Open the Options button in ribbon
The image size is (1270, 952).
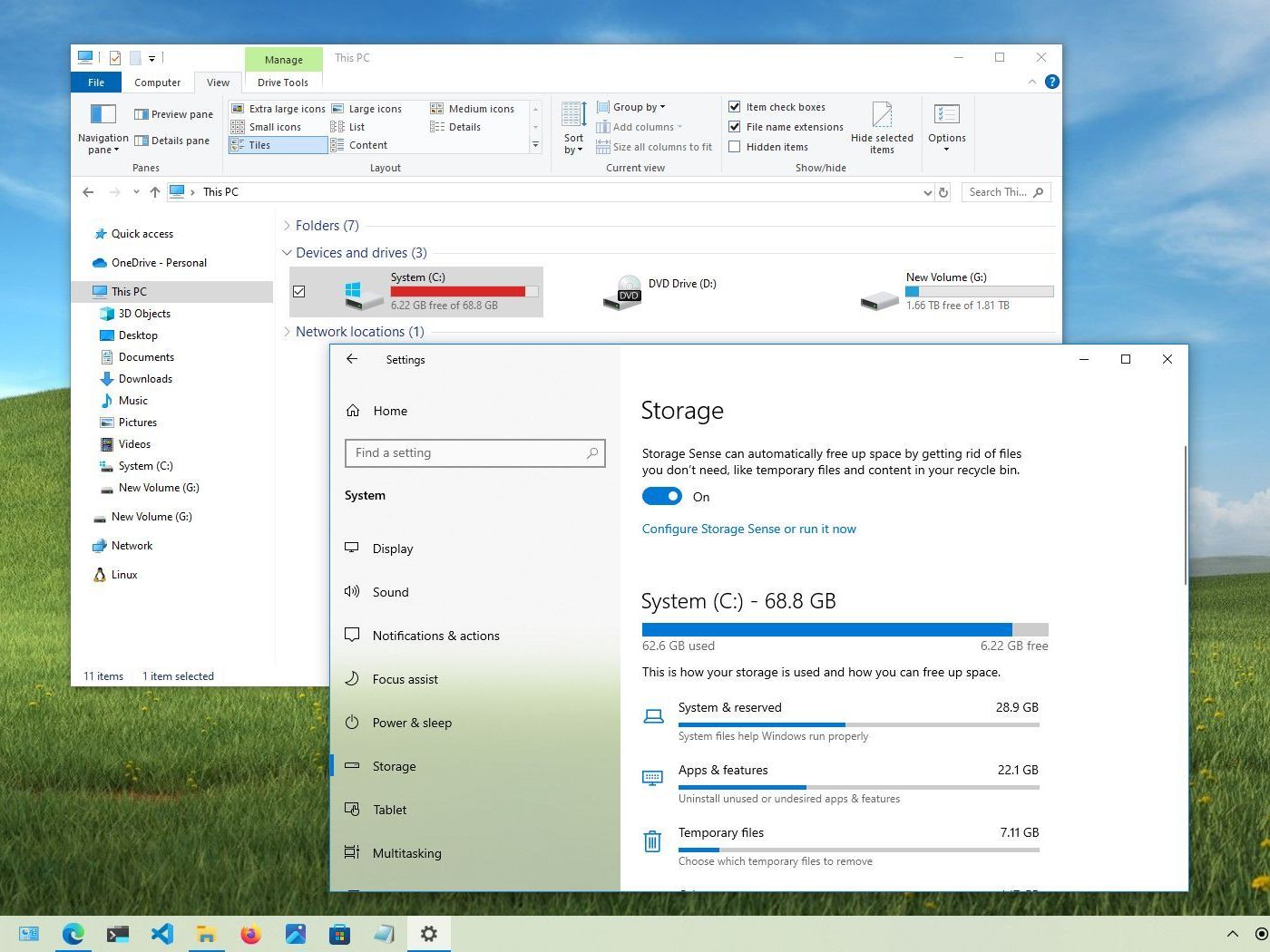click(x=946, y=128)
